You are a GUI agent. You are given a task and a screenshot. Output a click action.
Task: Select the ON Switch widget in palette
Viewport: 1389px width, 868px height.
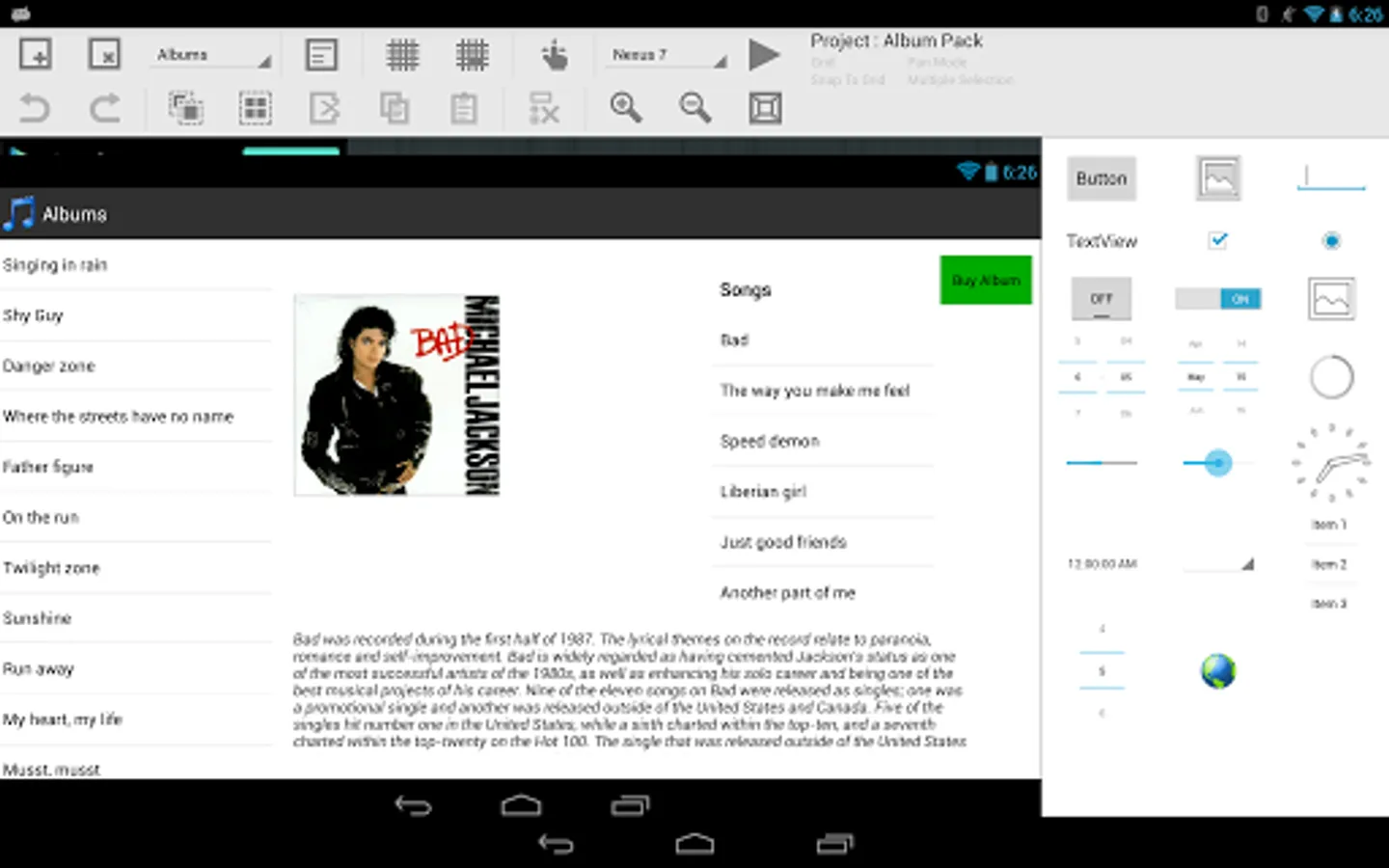click(1218, 299)
